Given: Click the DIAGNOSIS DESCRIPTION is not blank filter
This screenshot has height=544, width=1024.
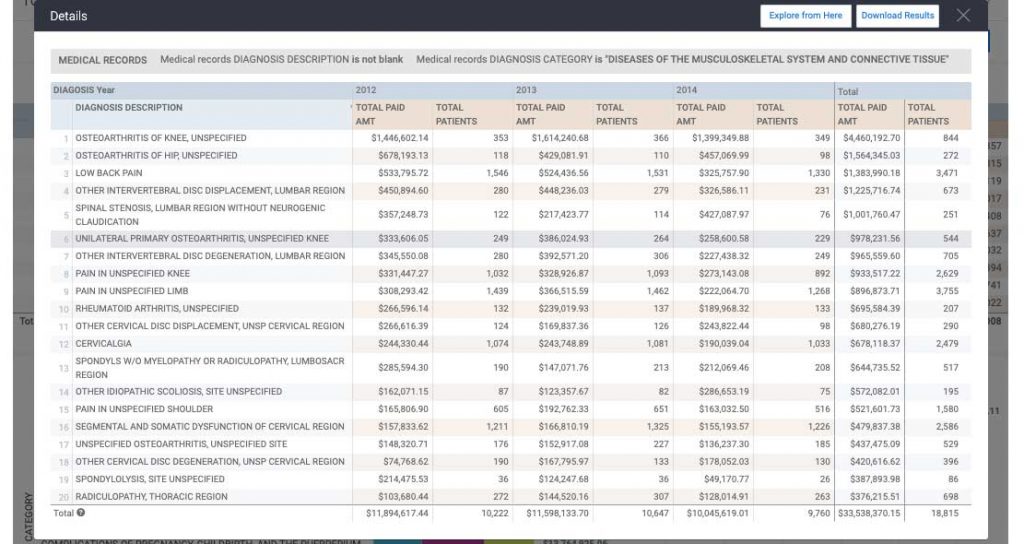Looking at the screenshot, I should click(281, 59).
